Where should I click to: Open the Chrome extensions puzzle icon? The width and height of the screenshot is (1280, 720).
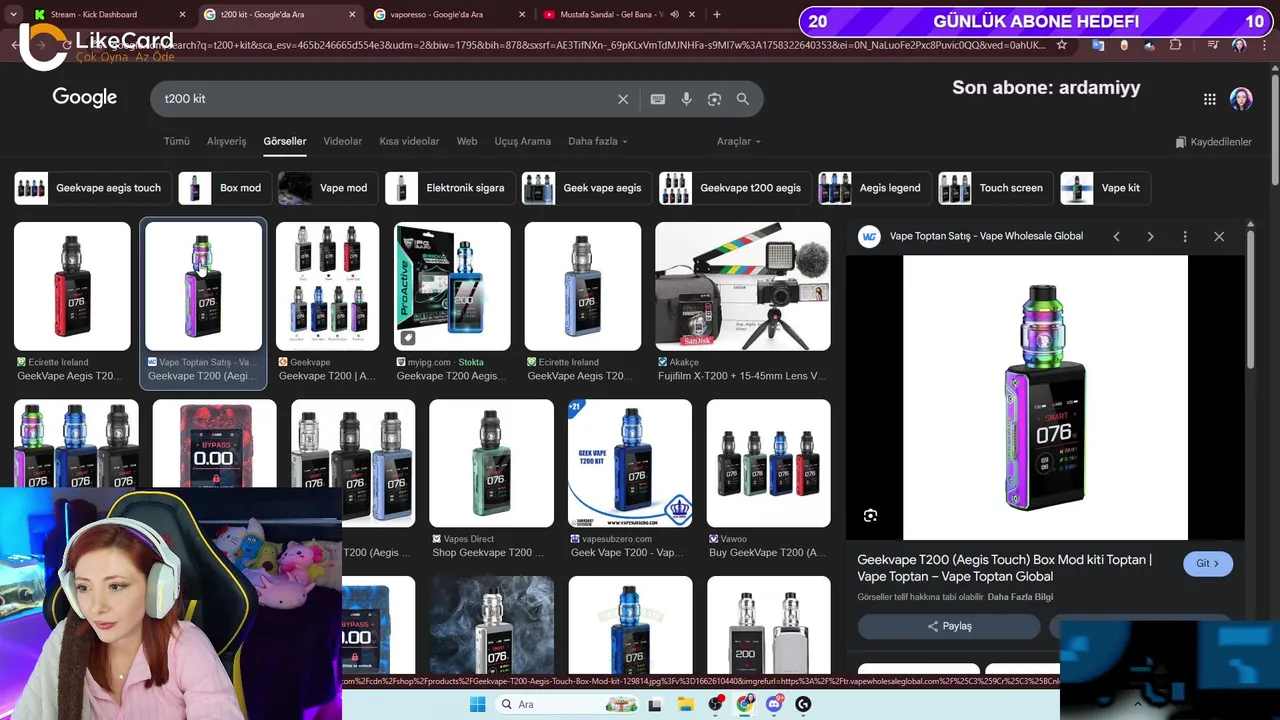point(1175,45)
